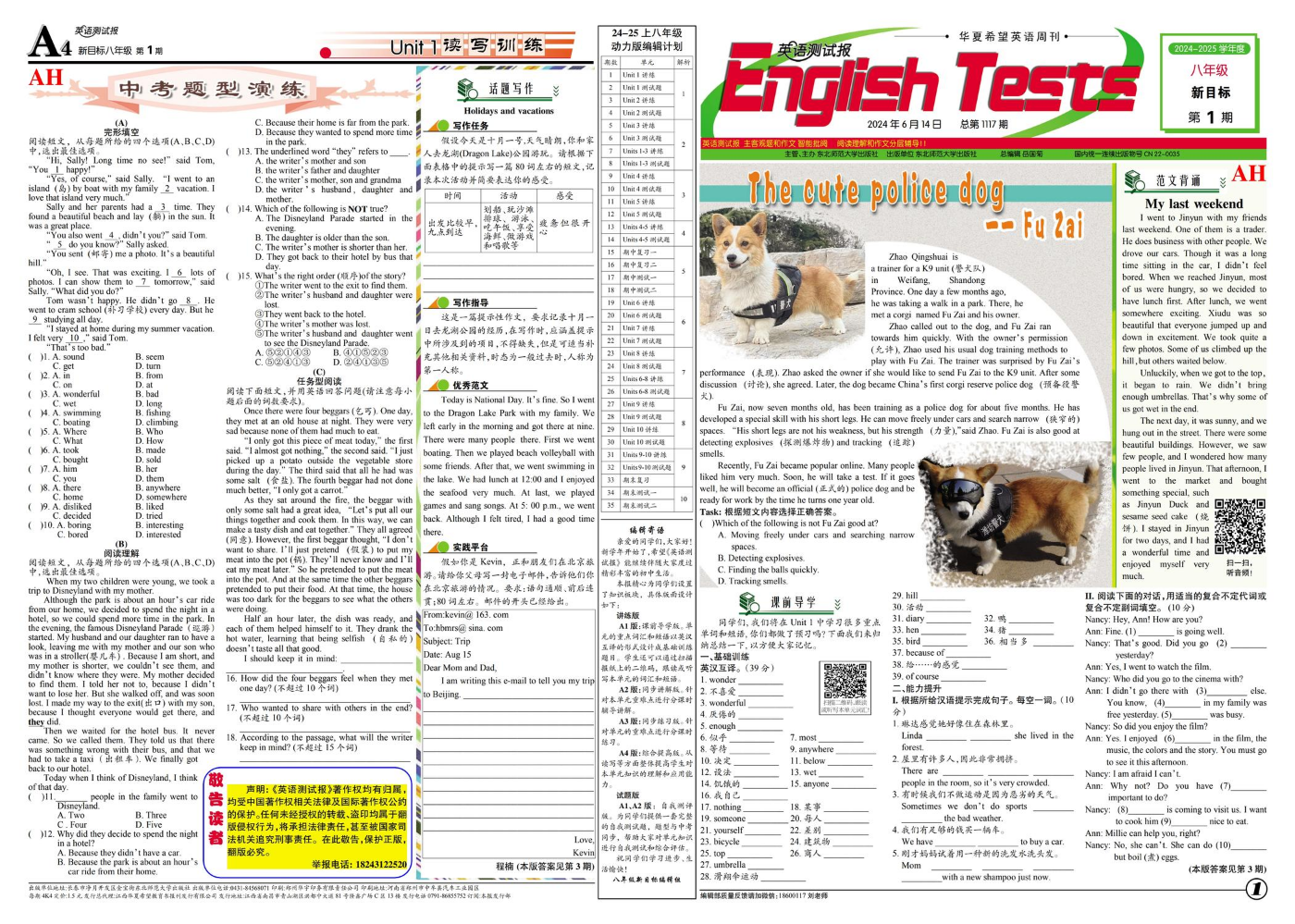Click the 八年级新目标编辑组 signature
Image resolution: width=1295 pixels, height=924 pixels.
pyautogui.click(x=646, y=880)
